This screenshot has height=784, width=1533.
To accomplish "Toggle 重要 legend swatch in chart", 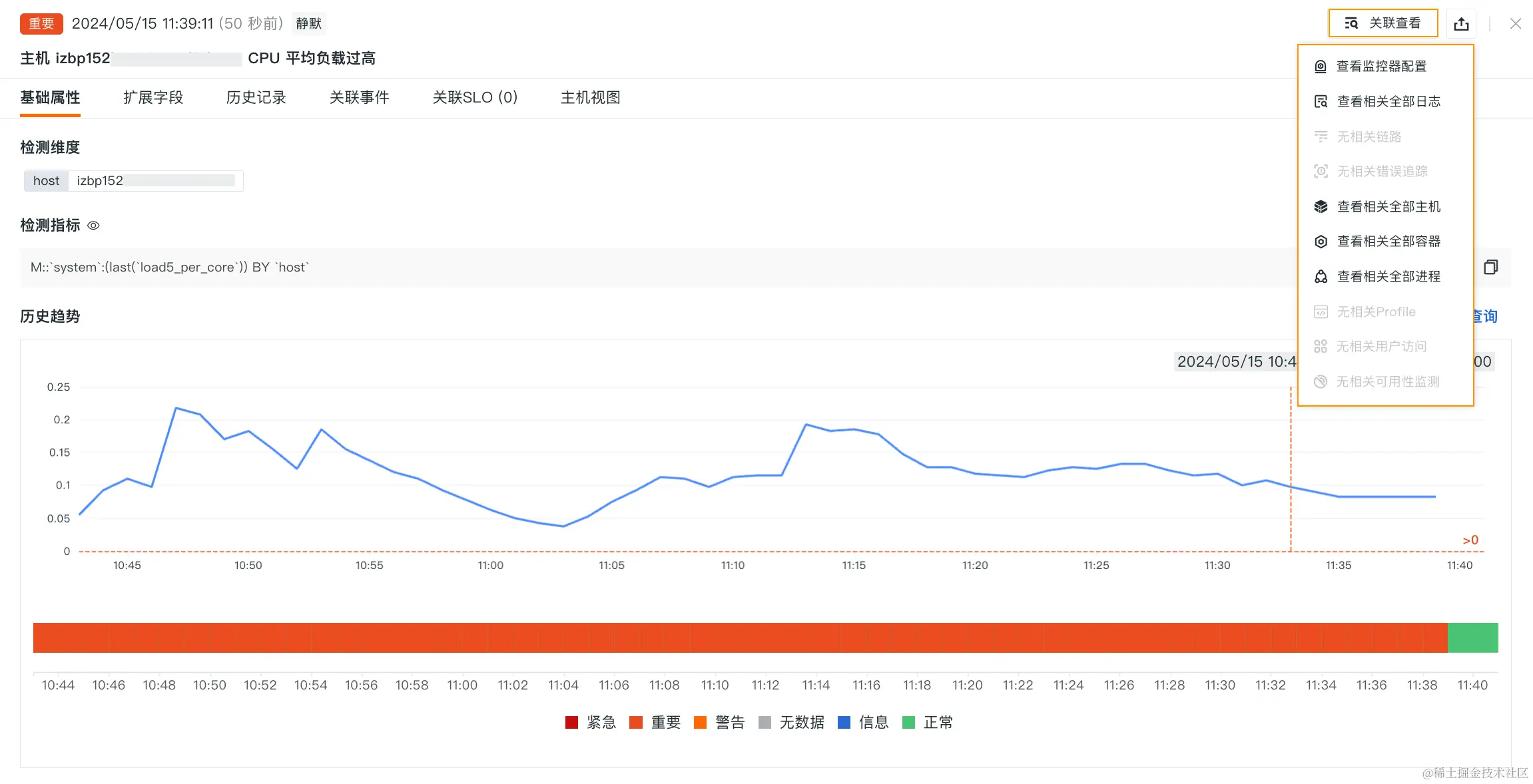I will click(636, 723).
